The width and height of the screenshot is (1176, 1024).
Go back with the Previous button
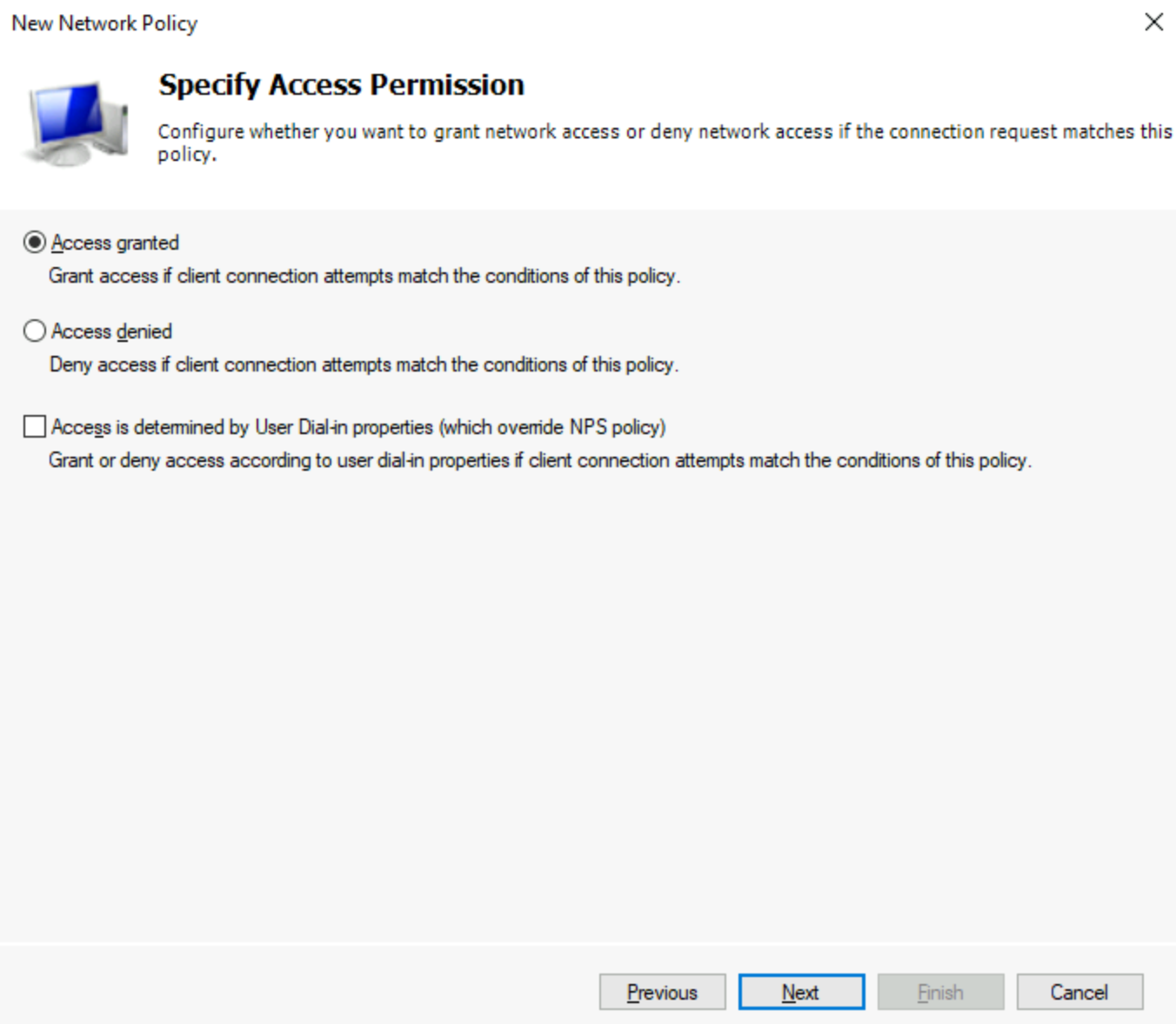point(662,992)
